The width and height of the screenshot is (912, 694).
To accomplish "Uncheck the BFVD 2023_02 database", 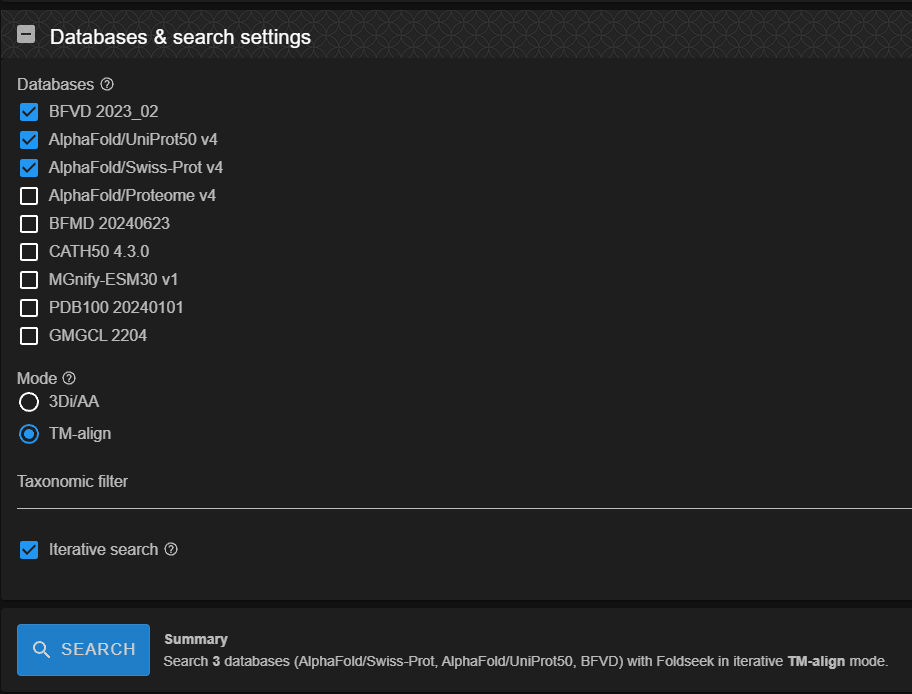I will [x=29, y=112].
